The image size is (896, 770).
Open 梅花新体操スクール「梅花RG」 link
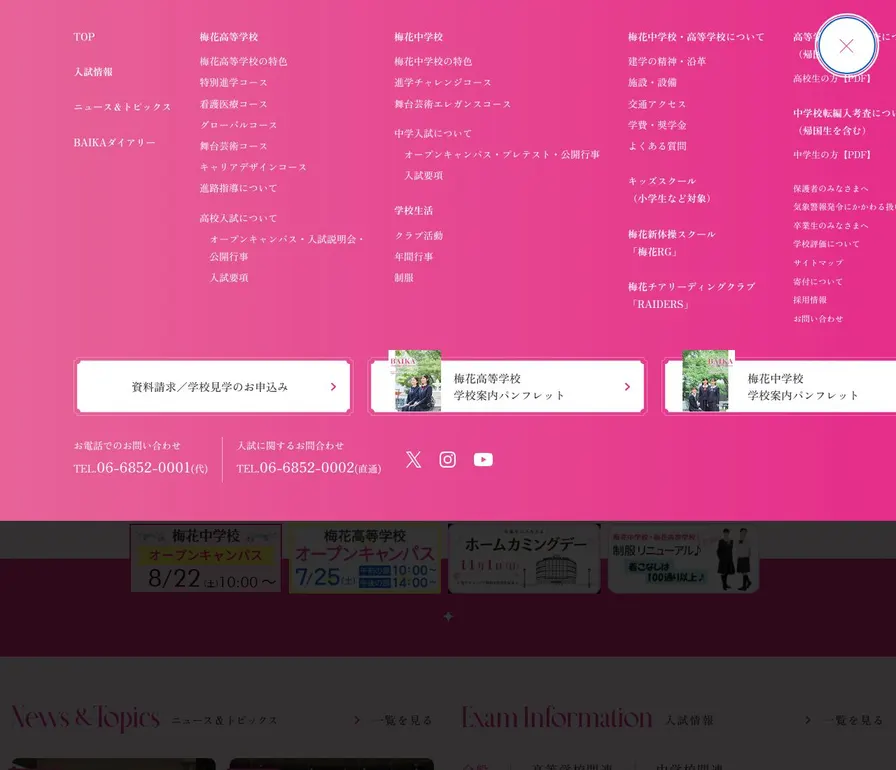671,243
